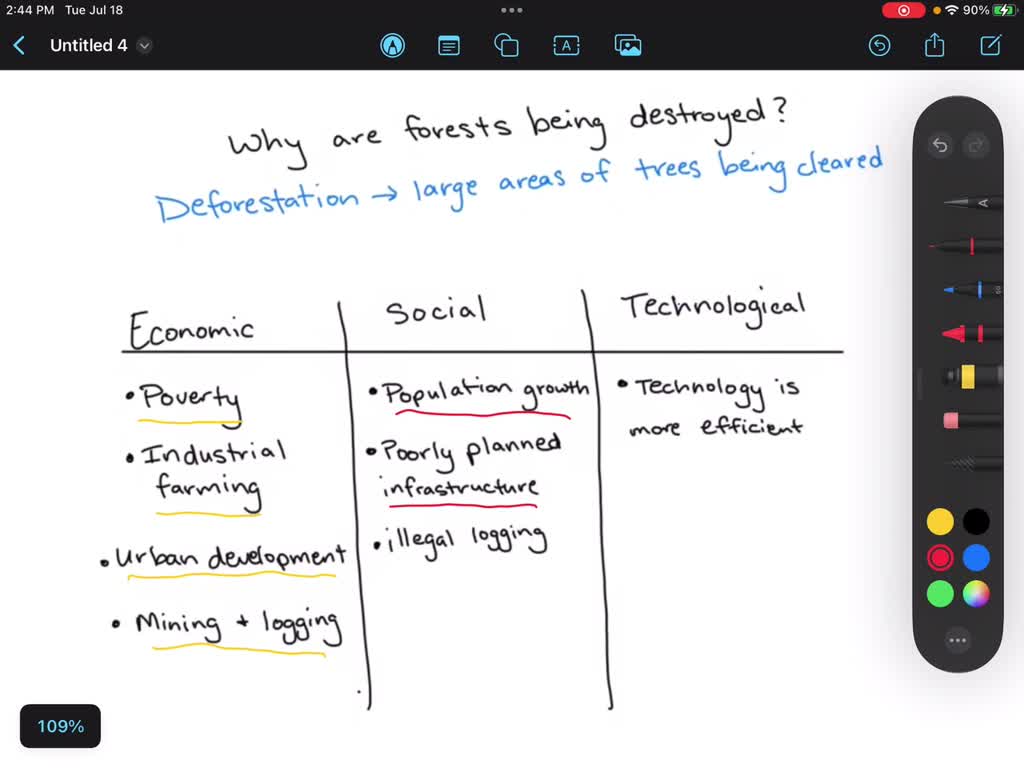Open the sticky note tool
The width and height of the screenshot is (1024, 768).
coord(449,46)
